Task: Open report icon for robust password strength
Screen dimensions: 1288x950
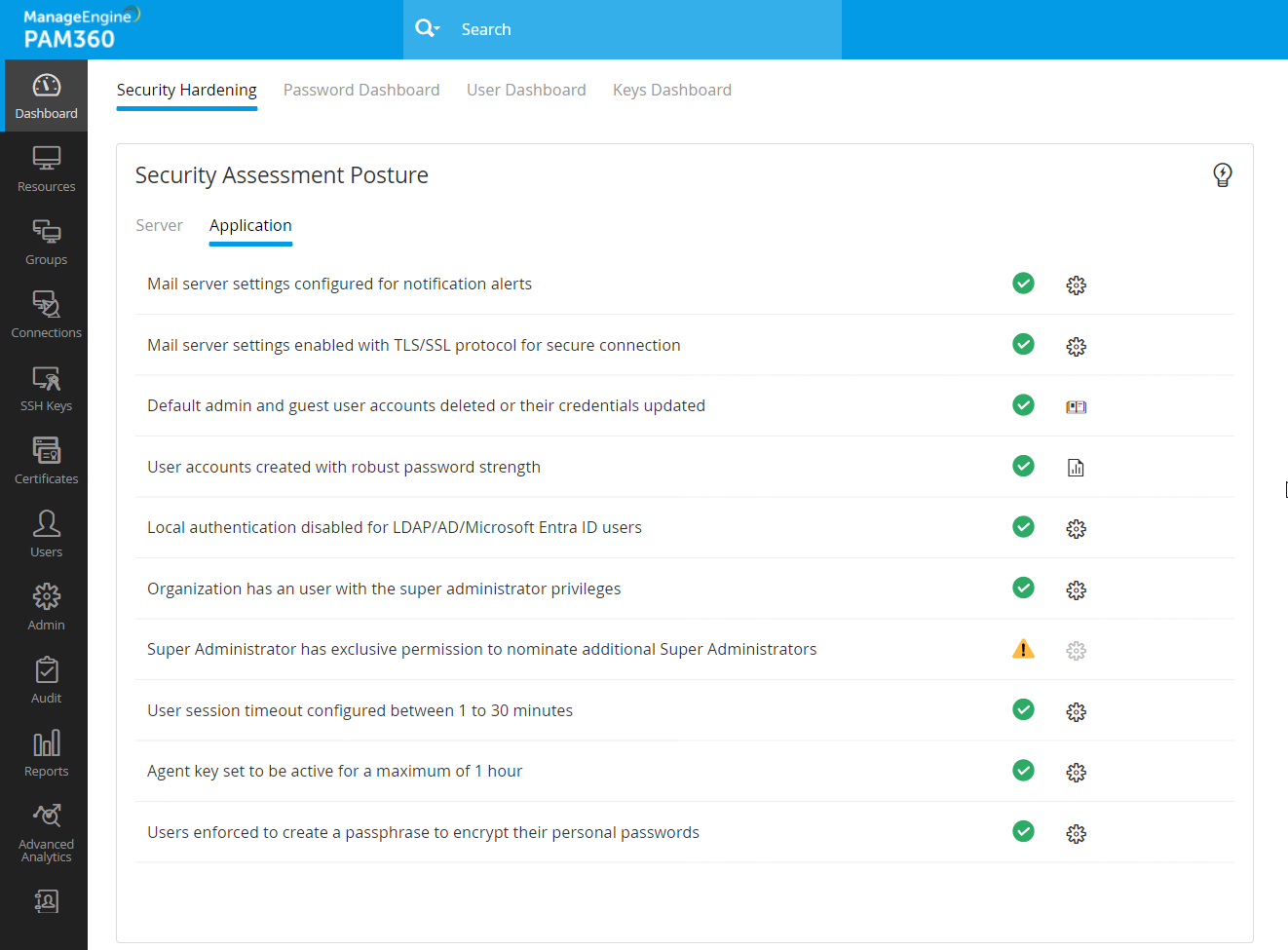Action: pos(1076,468)
